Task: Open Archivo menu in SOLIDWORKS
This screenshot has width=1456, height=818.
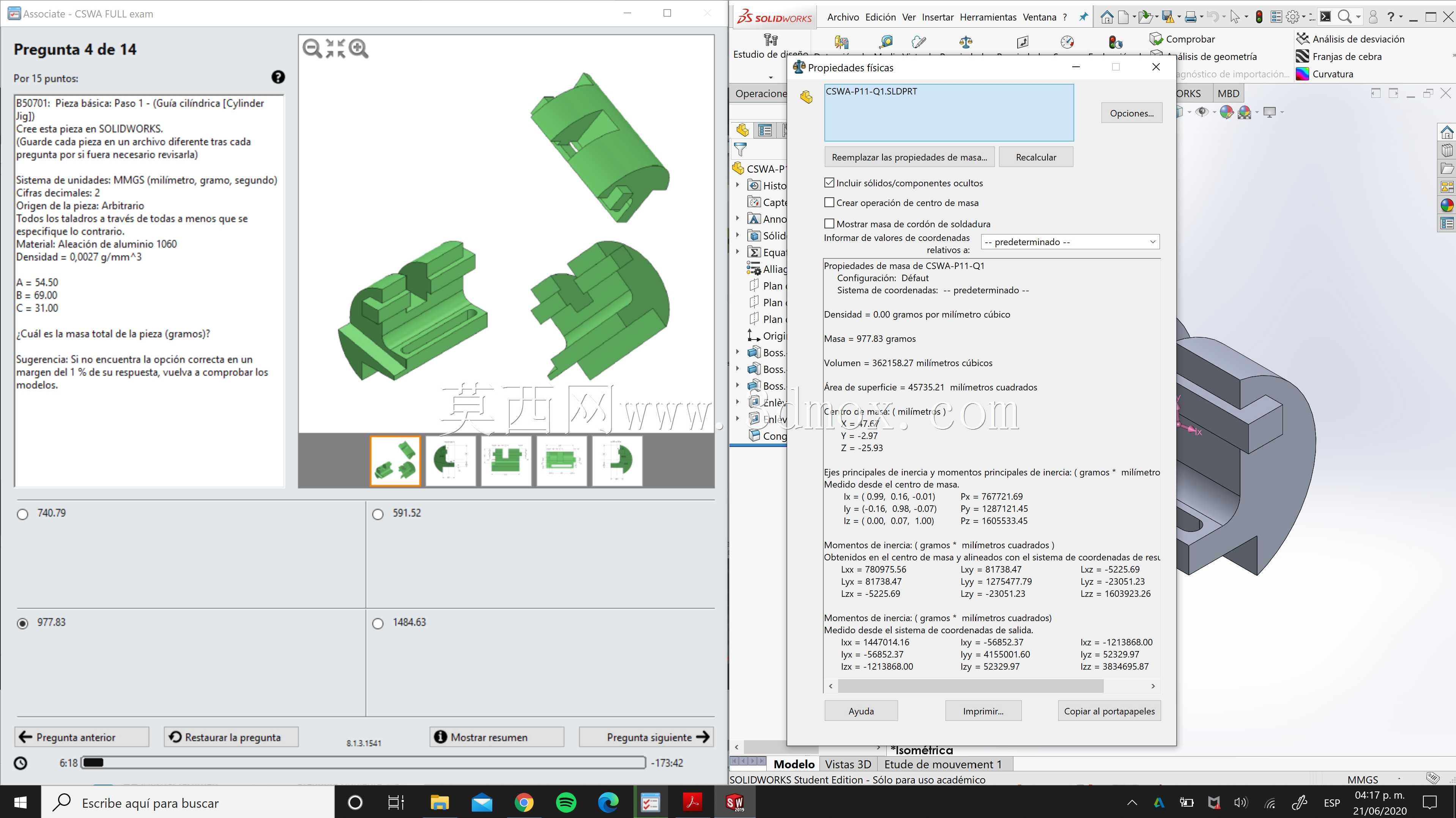Action: click(x=843, y=17)
